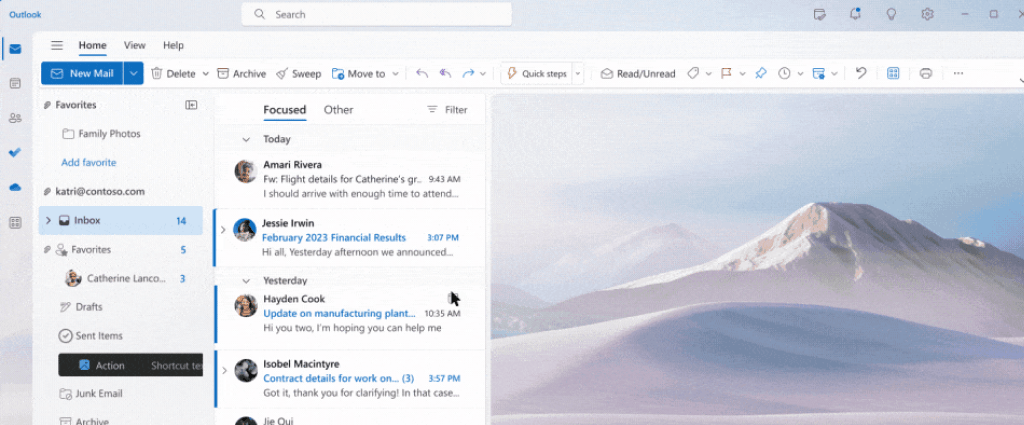Open the calendar-with-dot toolbar icon
The image size is (1024, 425).
tap(818, 74)
